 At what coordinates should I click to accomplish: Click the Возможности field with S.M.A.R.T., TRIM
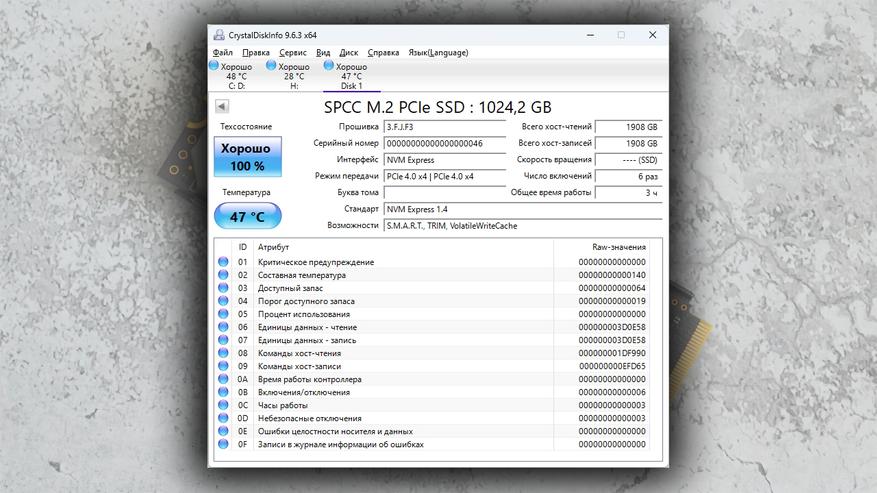(523, 226)
